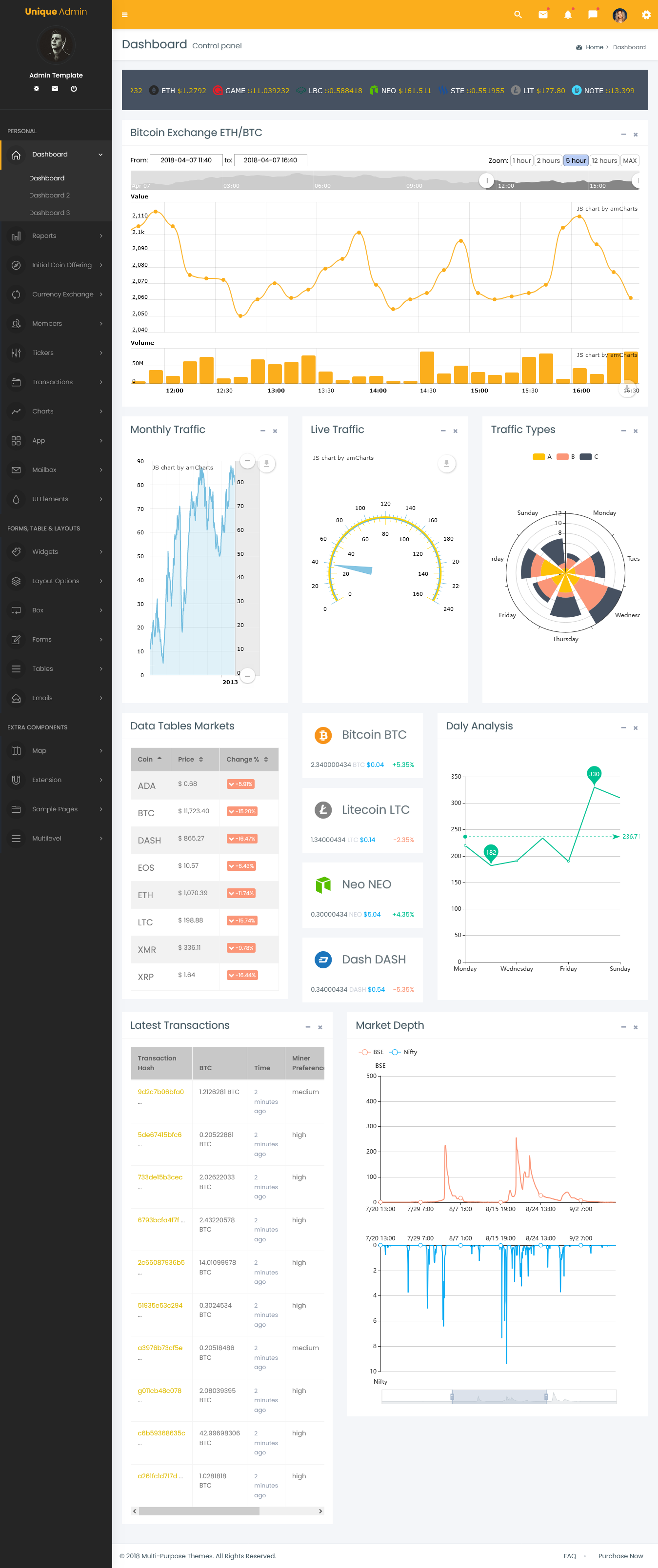Expand the Mailbox sidebar menu
This screenshot has width=658, height=1568.
coord(56,470)
